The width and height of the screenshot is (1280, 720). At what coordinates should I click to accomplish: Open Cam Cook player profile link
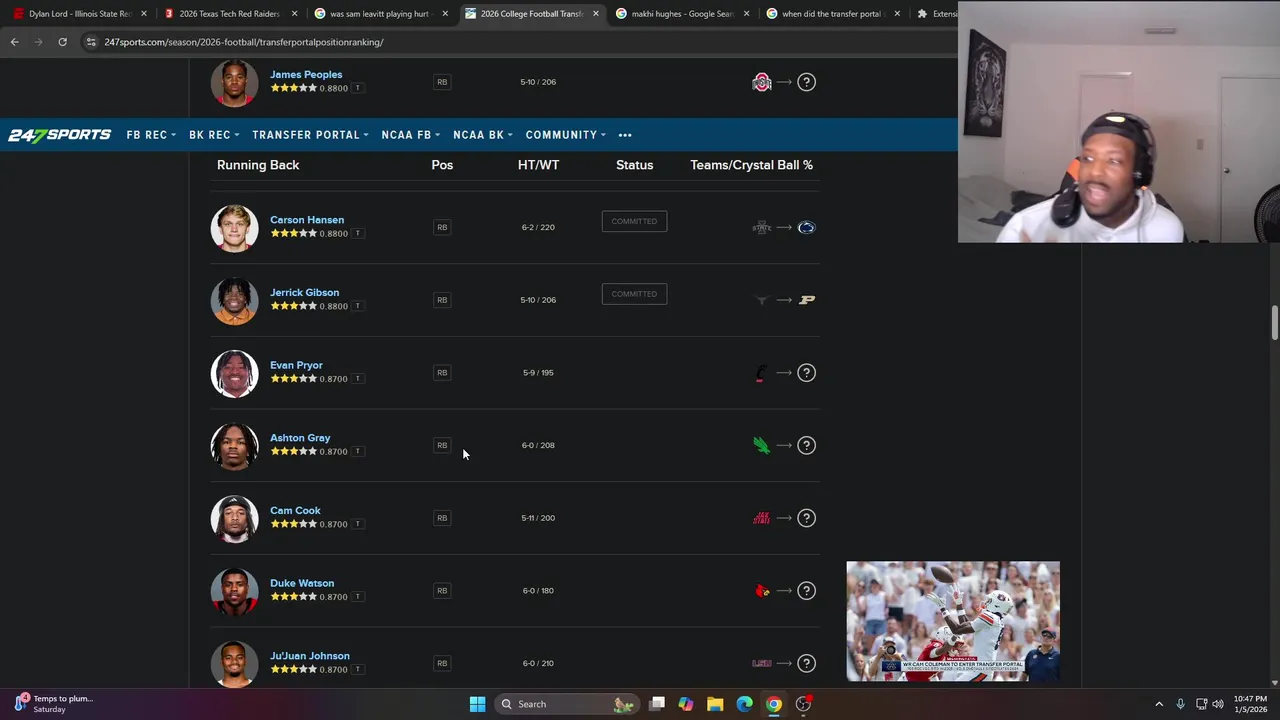(x=295, y=511)
